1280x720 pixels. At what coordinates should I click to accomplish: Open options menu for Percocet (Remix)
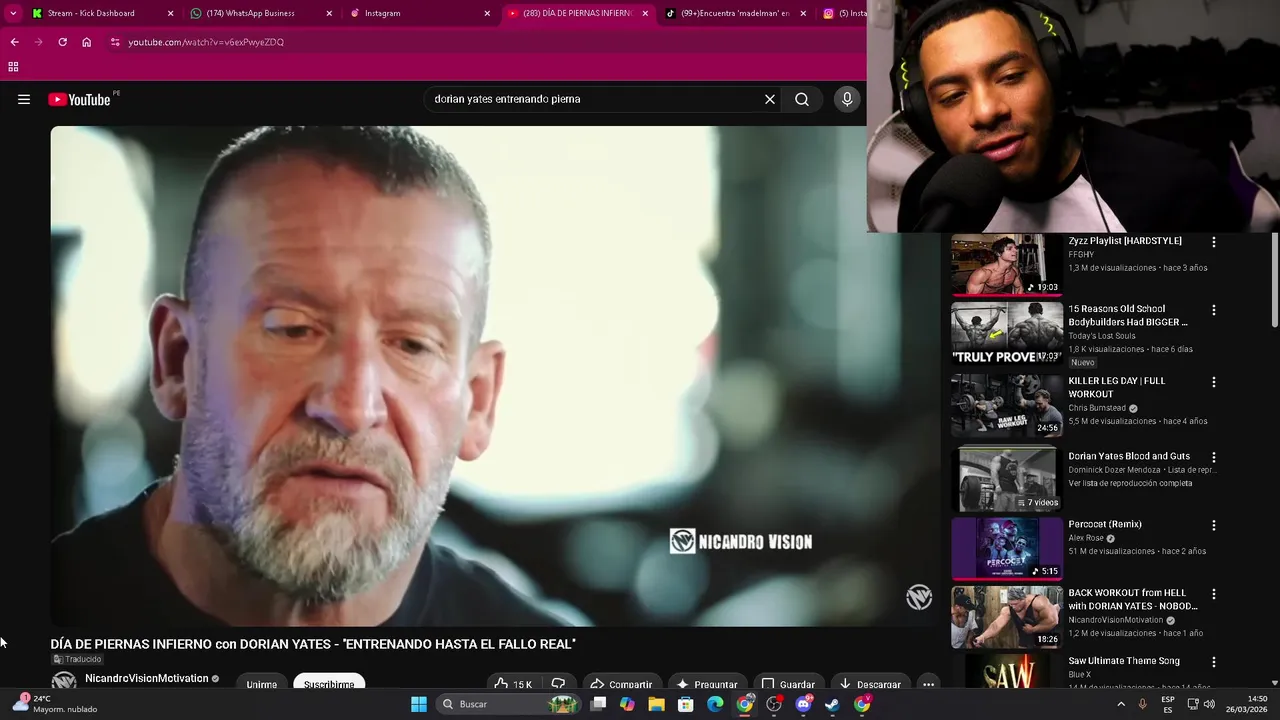[1214, 525]
